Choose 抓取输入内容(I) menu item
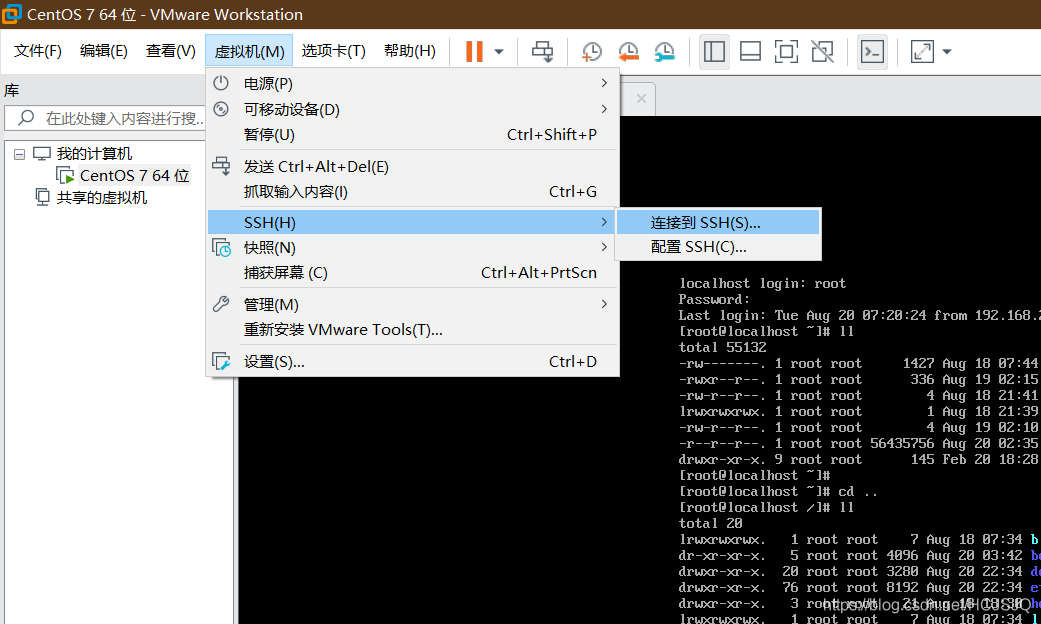 [x=412, y=192]
